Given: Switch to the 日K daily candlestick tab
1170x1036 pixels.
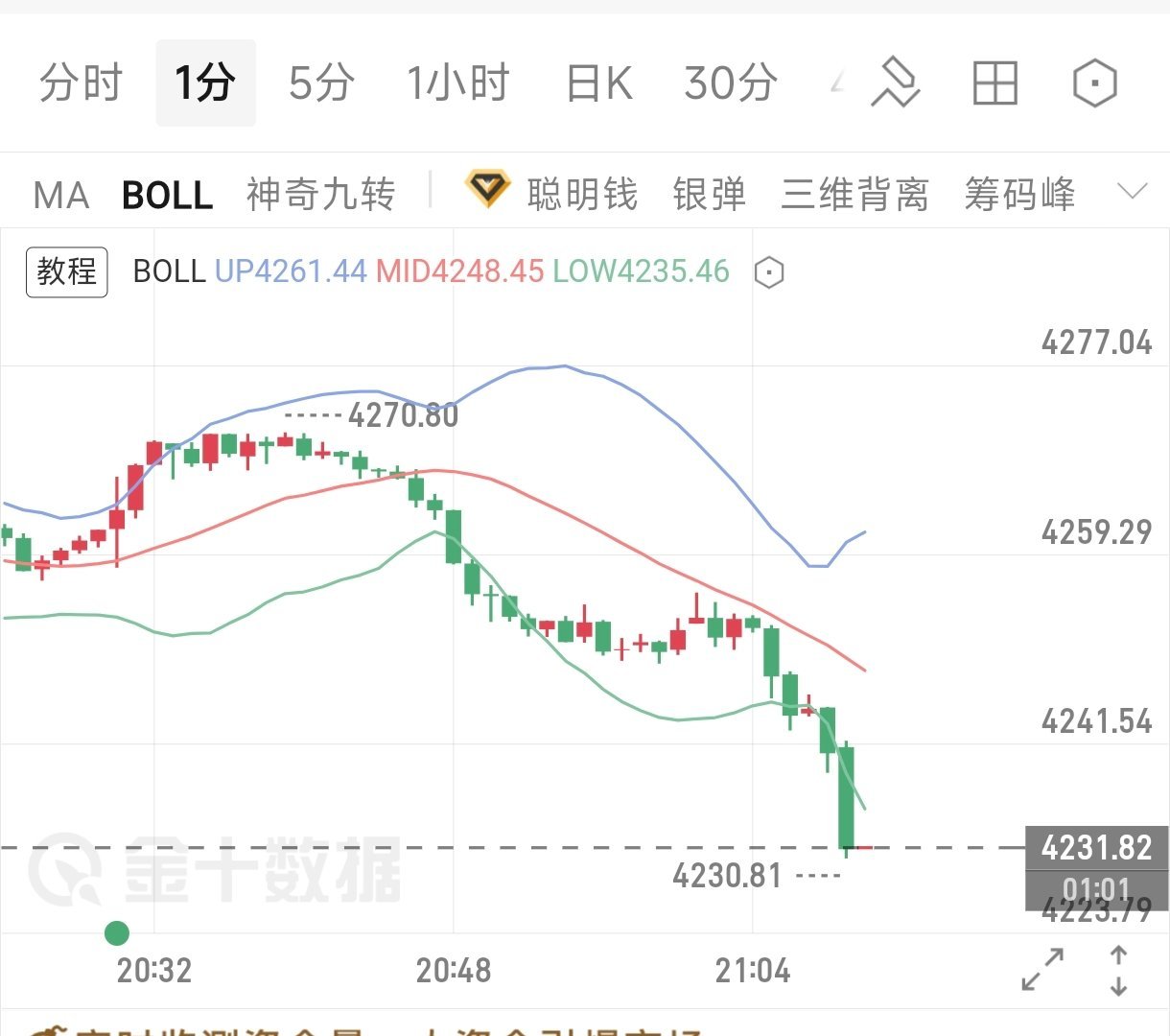Looking at the screenshot, I should pyautogui.click(x=599, y=83).
